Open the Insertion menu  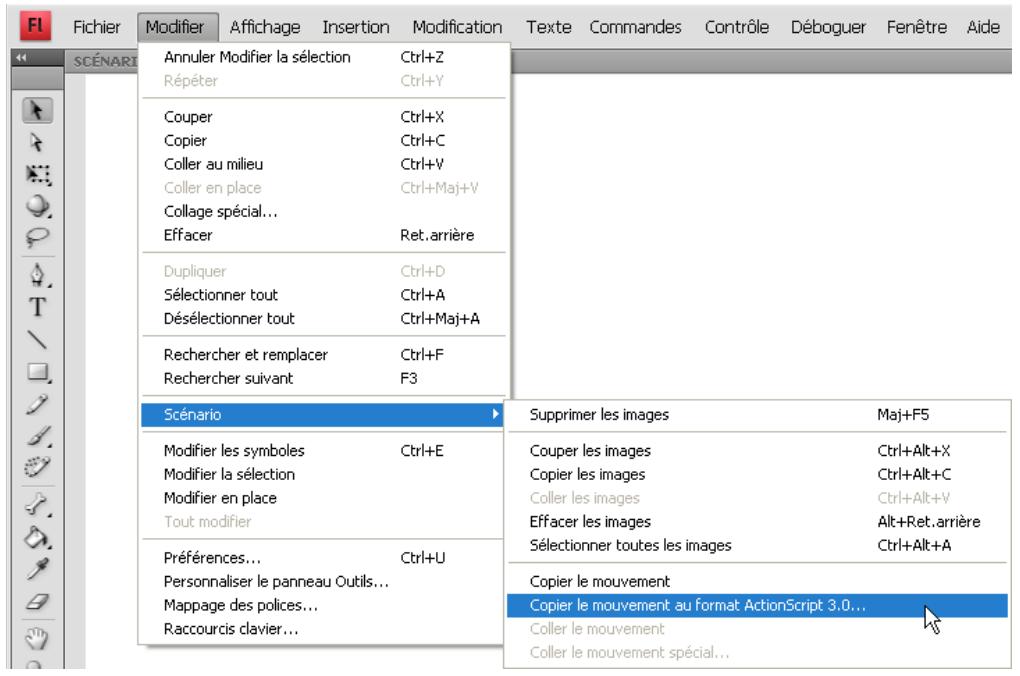tap(356, 27)
